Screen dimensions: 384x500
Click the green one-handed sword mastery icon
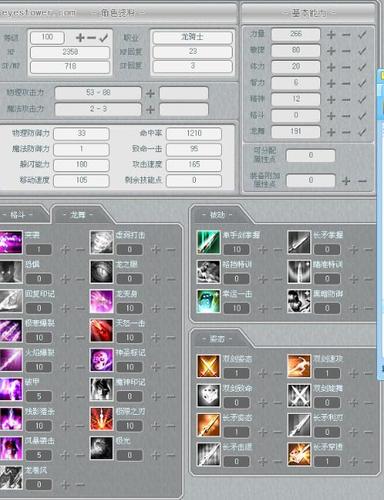pyautogui.click(x=208, y=242)
